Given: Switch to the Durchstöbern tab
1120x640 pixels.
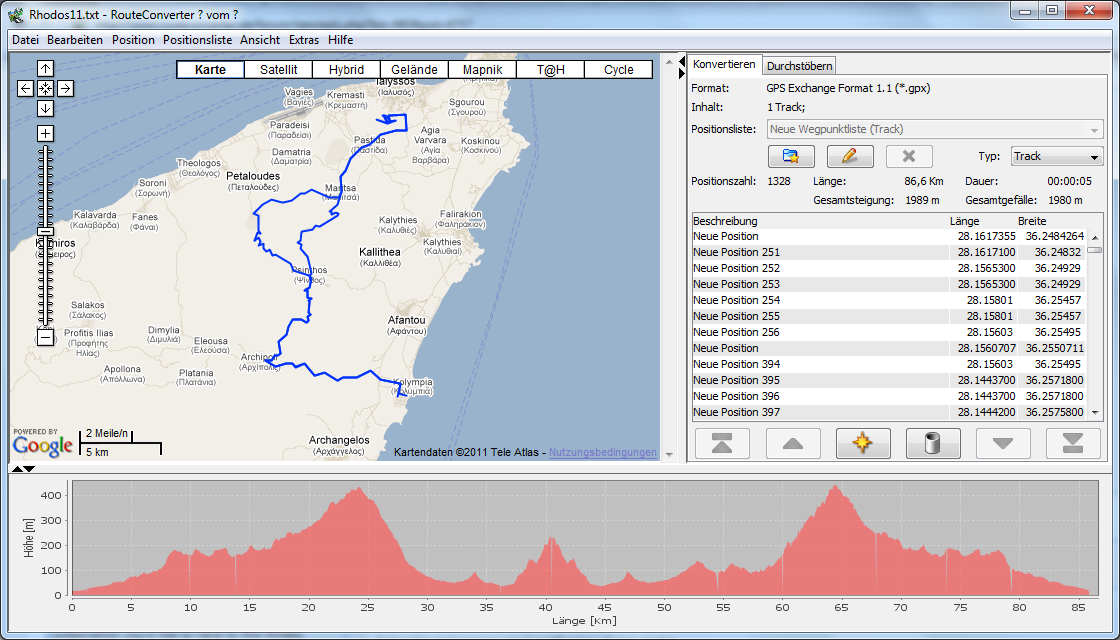Looking at the screenshot, I should pos(799,66).
